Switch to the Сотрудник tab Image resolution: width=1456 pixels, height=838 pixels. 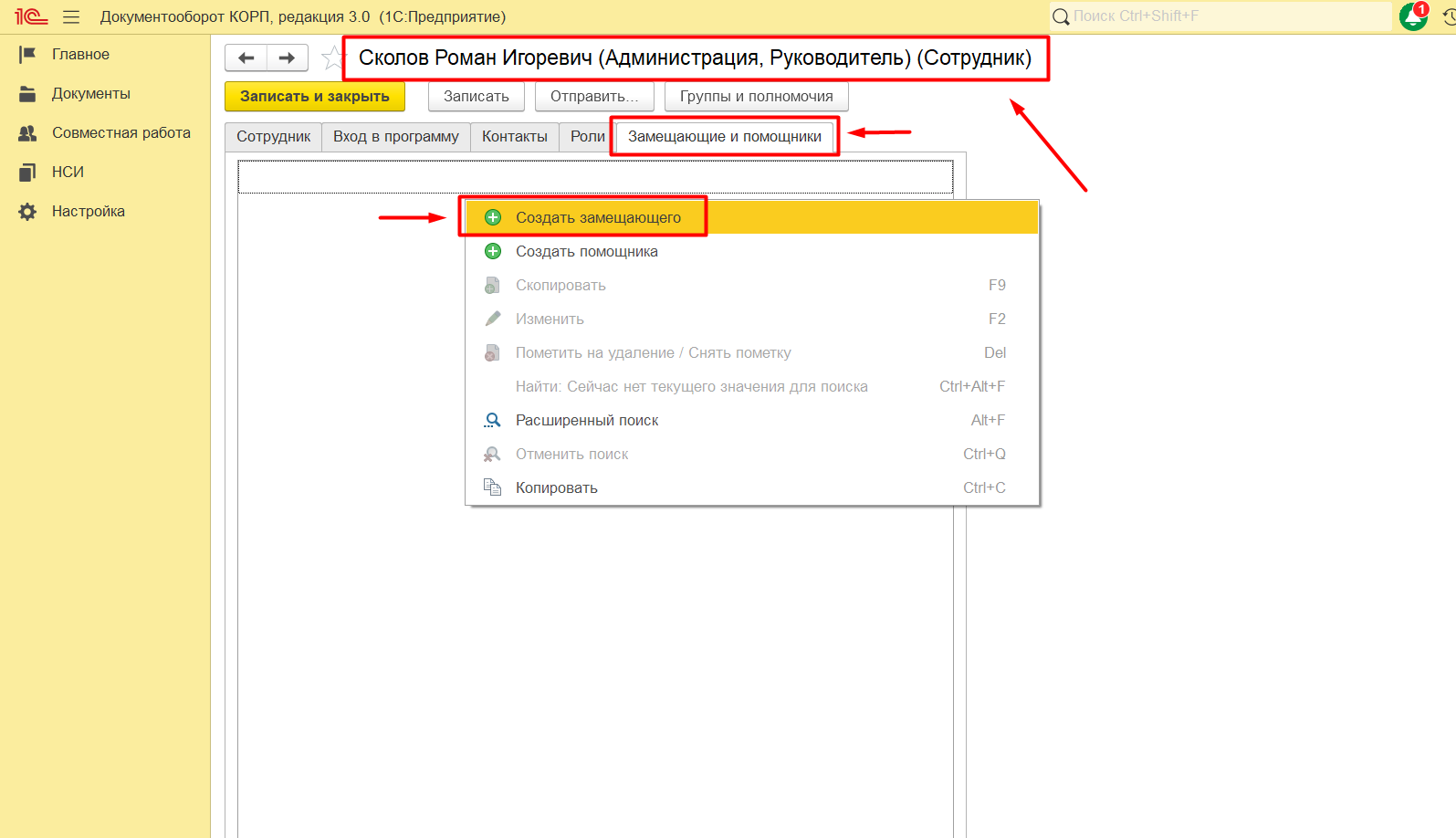(274, 137)
